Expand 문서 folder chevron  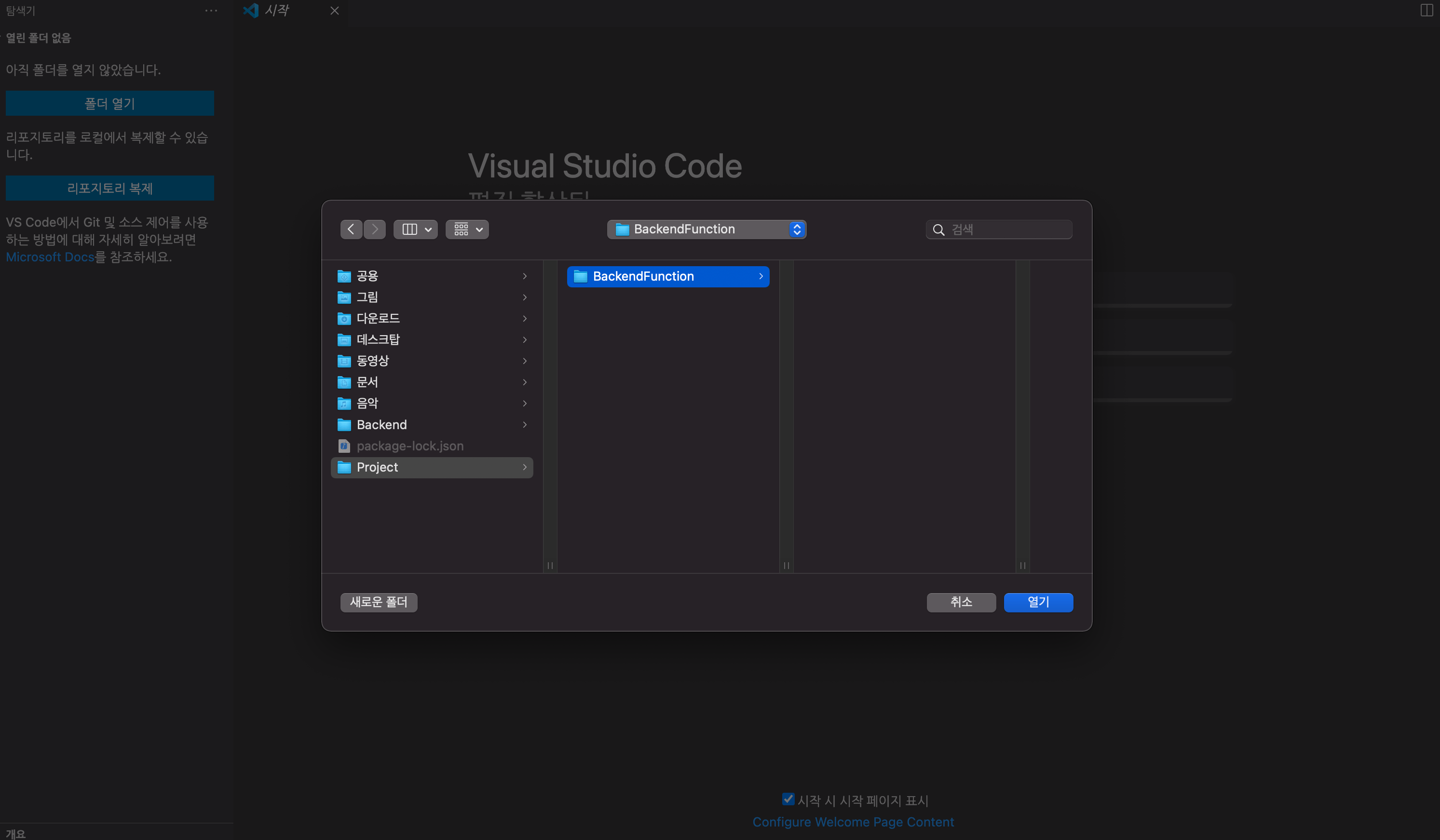(525, 382)
